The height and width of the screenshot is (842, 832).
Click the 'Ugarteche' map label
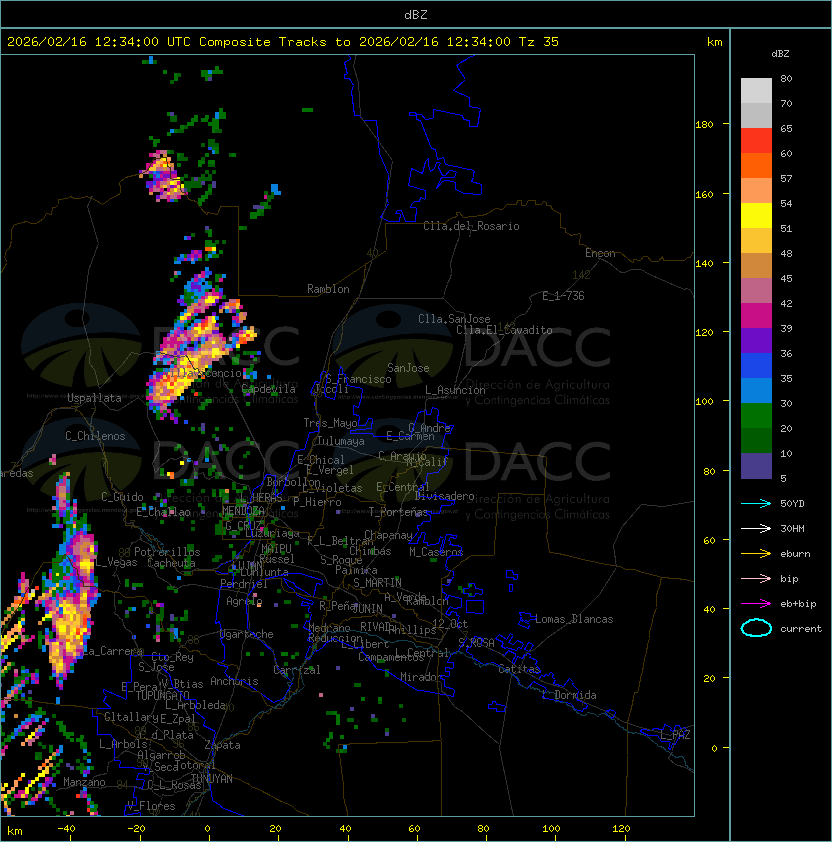247,634
